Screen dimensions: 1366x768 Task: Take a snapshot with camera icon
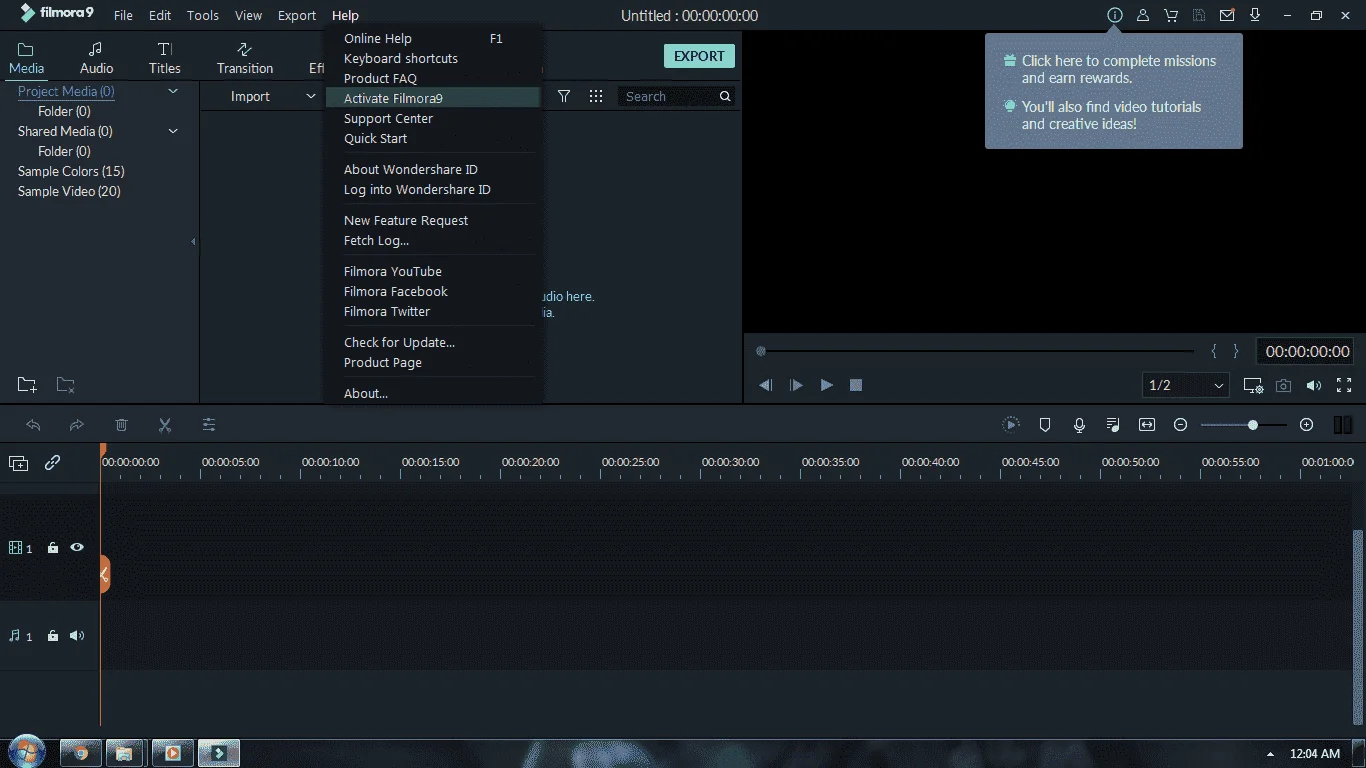point(1283,385)
